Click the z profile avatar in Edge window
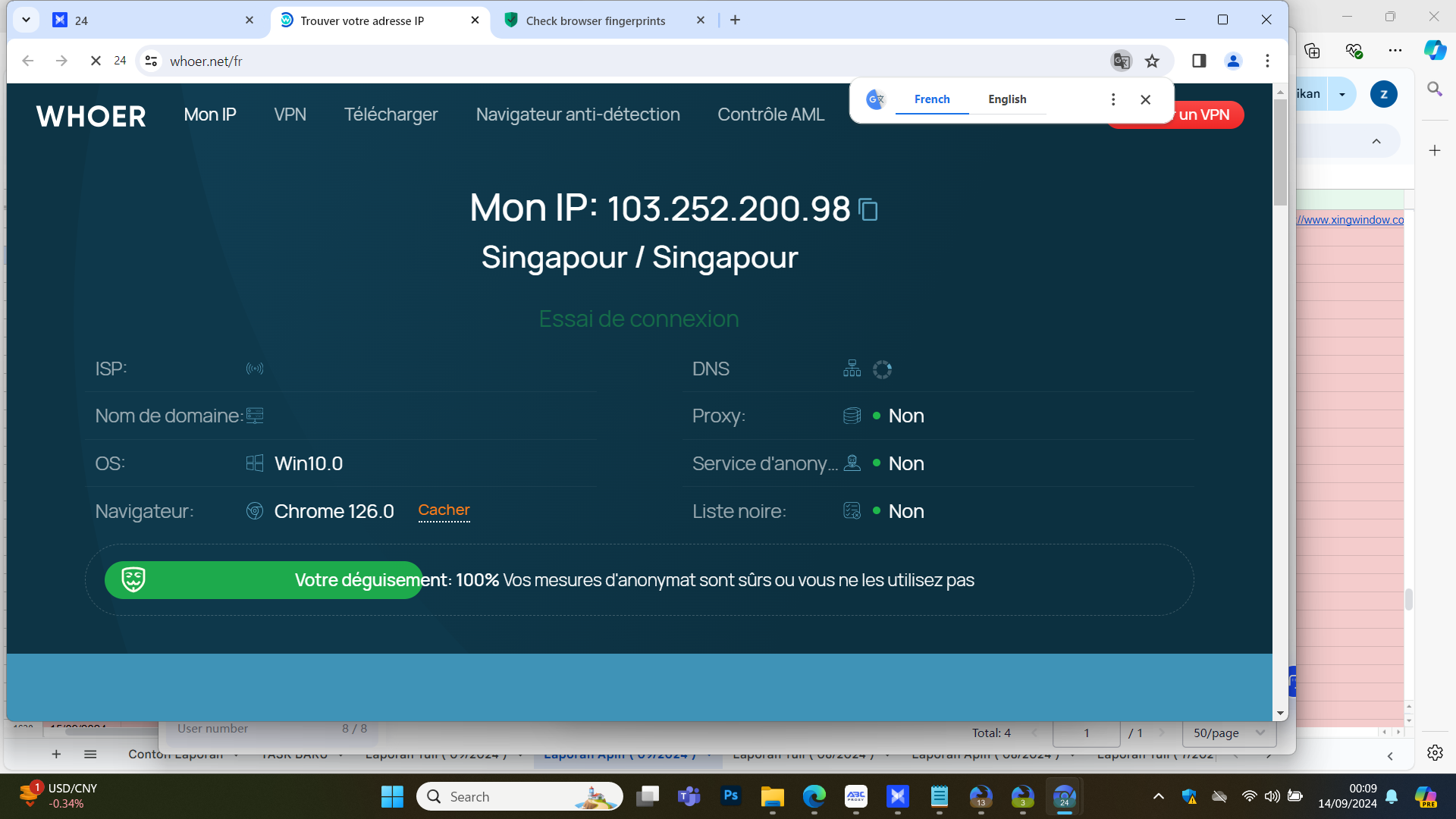Image resolution: width=1456 pixels, height=819 pixels. tap(1384, 94)
